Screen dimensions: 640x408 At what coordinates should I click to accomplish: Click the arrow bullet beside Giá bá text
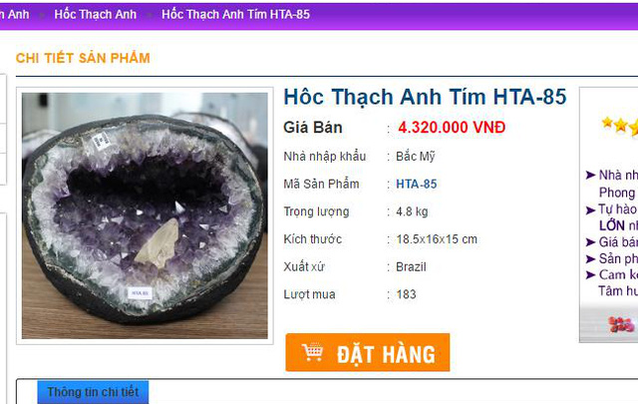591,242
